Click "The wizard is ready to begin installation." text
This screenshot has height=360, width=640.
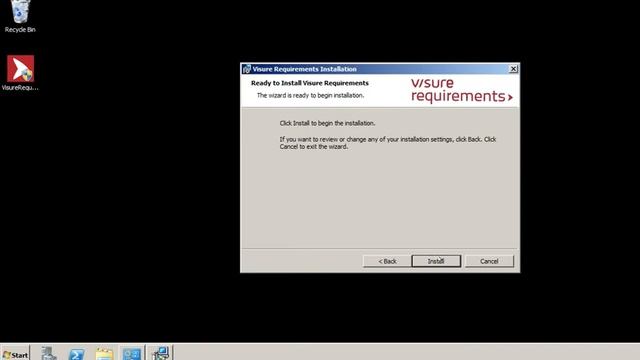click(x=310, y=95)
